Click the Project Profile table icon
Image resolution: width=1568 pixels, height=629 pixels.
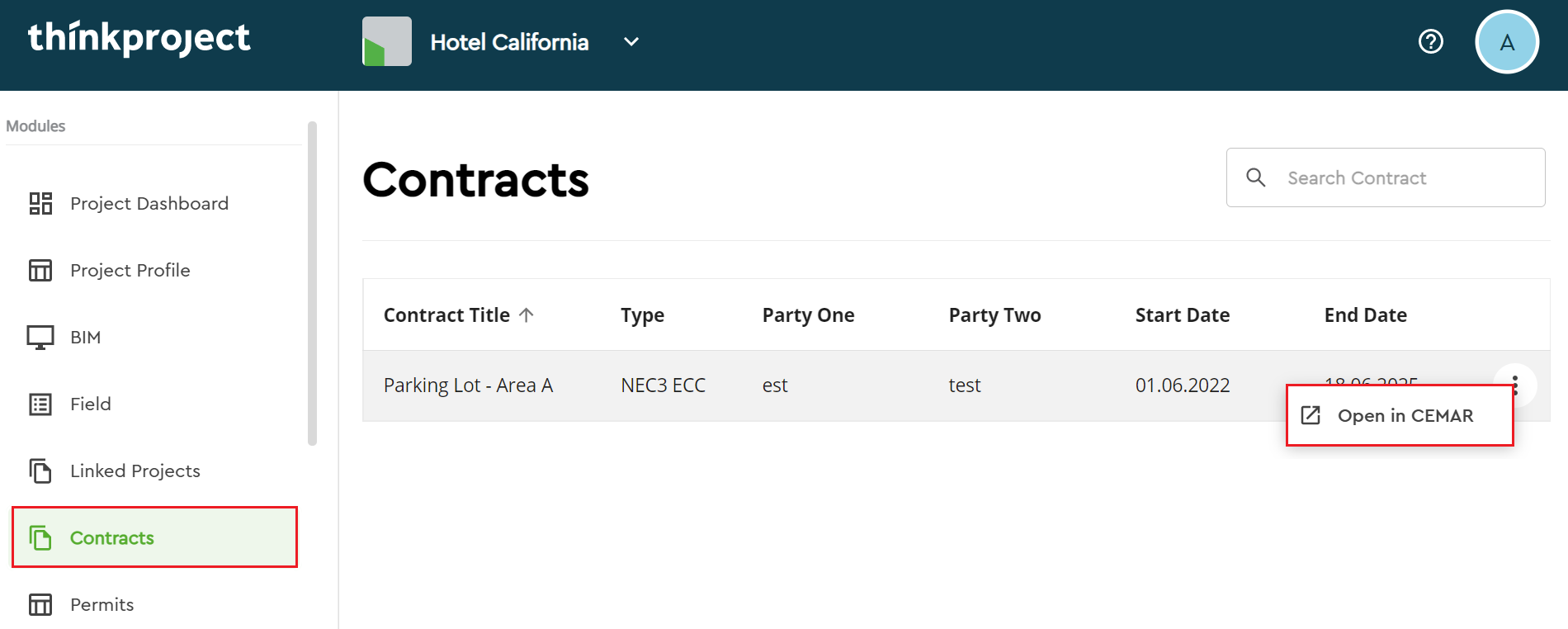pos(40,270)
